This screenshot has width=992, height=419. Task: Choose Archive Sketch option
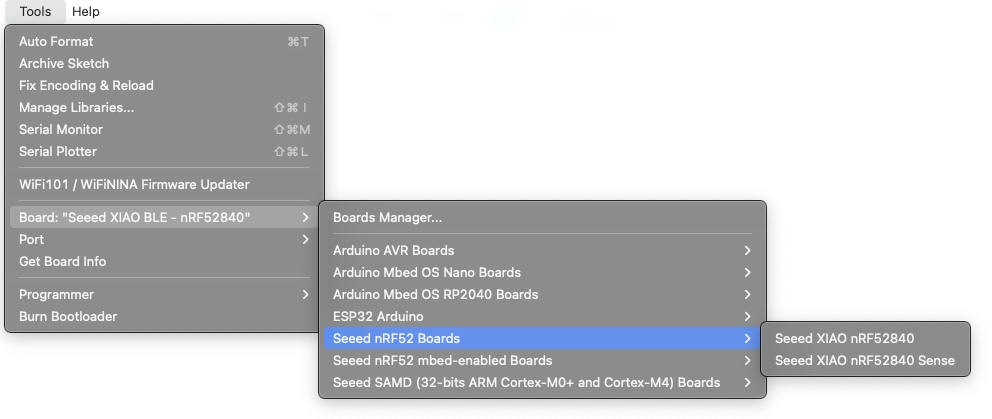(164, 63)
